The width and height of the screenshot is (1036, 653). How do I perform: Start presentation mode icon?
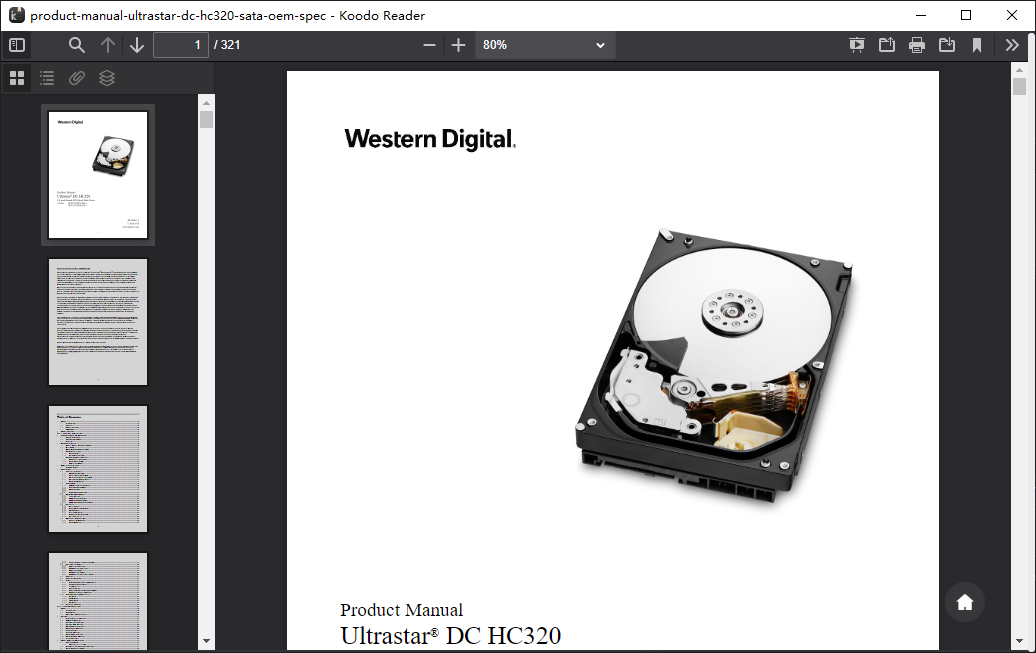click(857, 45)
